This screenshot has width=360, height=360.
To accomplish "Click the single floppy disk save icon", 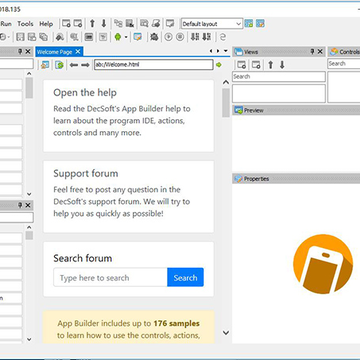I will click(x=20, y=37).
